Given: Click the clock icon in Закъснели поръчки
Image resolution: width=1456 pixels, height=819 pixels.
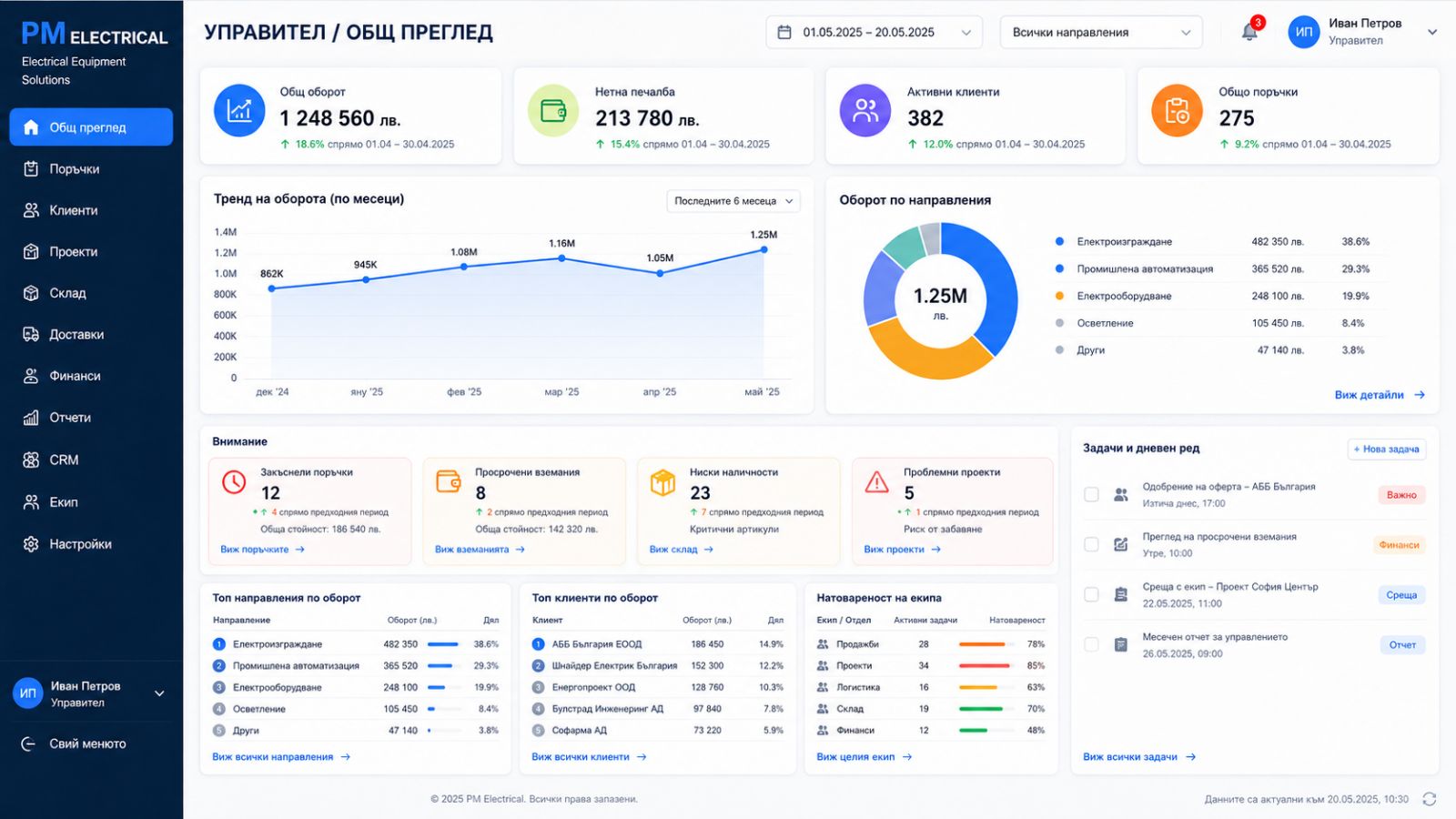Looking at the screenshot, I should (x=234, y=481).
